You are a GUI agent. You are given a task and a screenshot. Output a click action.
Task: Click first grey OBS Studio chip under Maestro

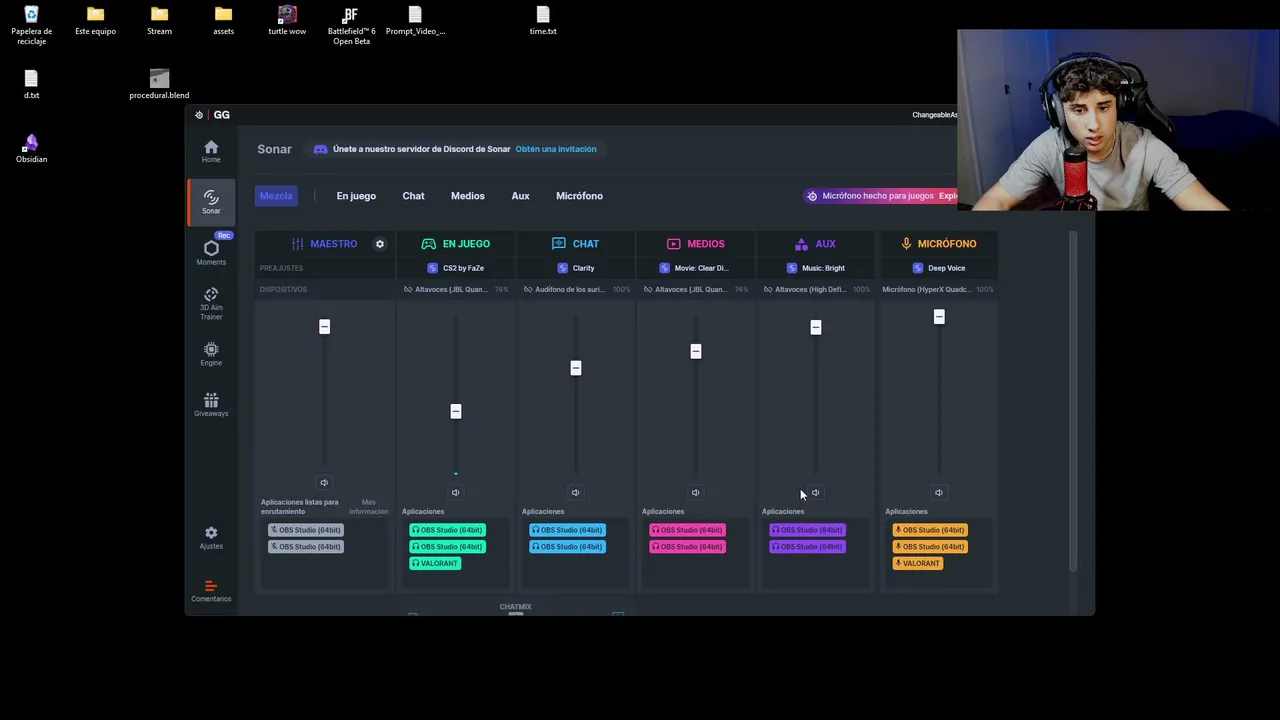tap(305, 530)
